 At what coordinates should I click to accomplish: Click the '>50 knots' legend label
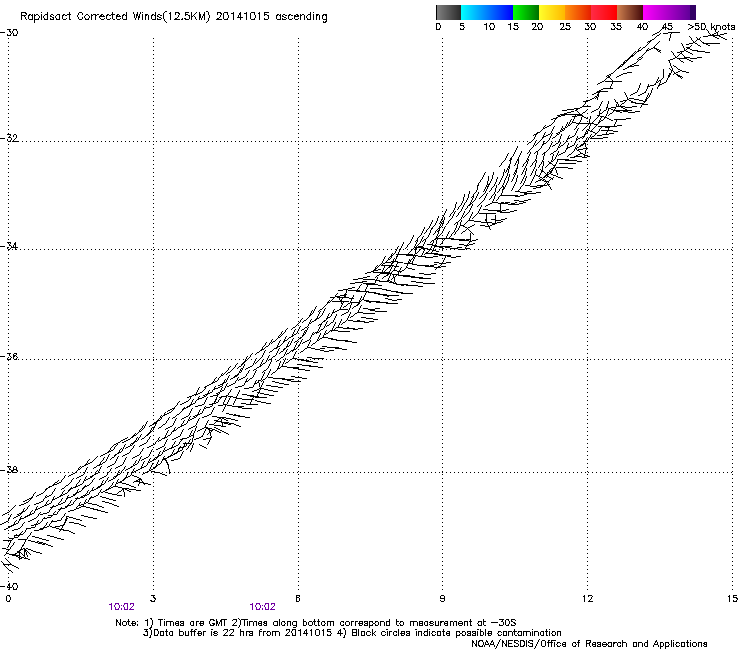point(711,27)
